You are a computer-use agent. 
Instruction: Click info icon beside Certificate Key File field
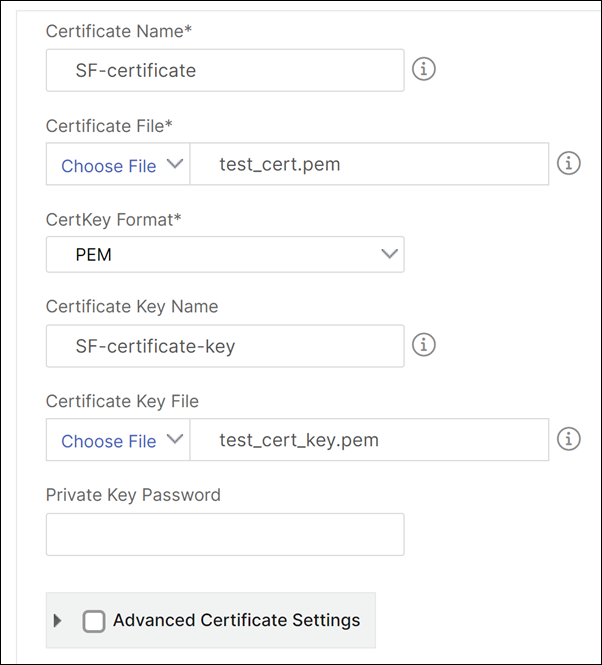pos(568,439)
